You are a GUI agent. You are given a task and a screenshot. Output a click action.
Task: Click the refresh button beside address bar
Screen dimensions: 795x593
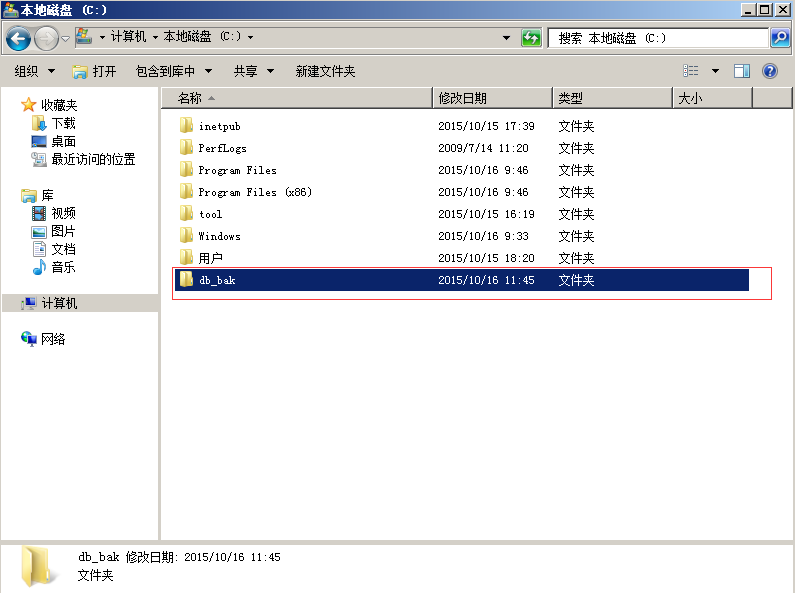click(531, 38)
